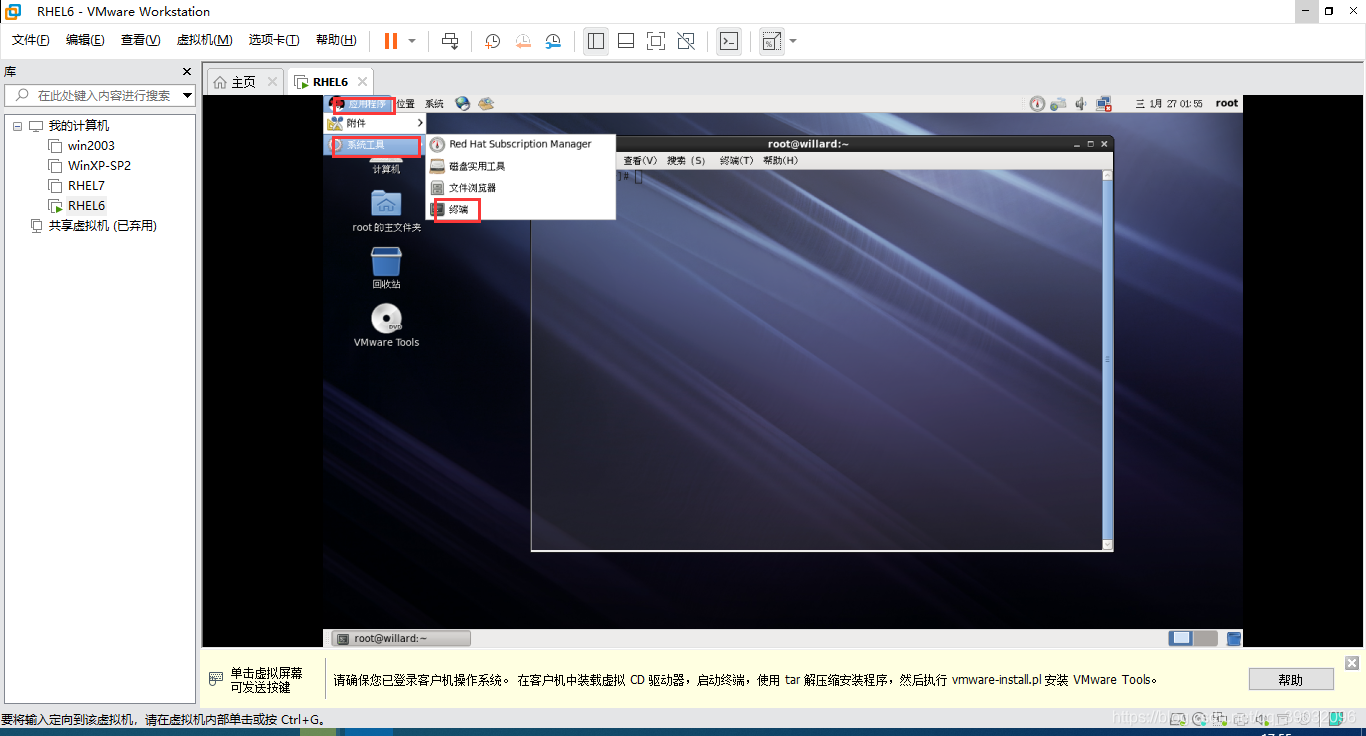Toggle the library sidebar view icon
Image resolution: width=1366 pixels, height=736 pixels.
[x=596, y=41]
